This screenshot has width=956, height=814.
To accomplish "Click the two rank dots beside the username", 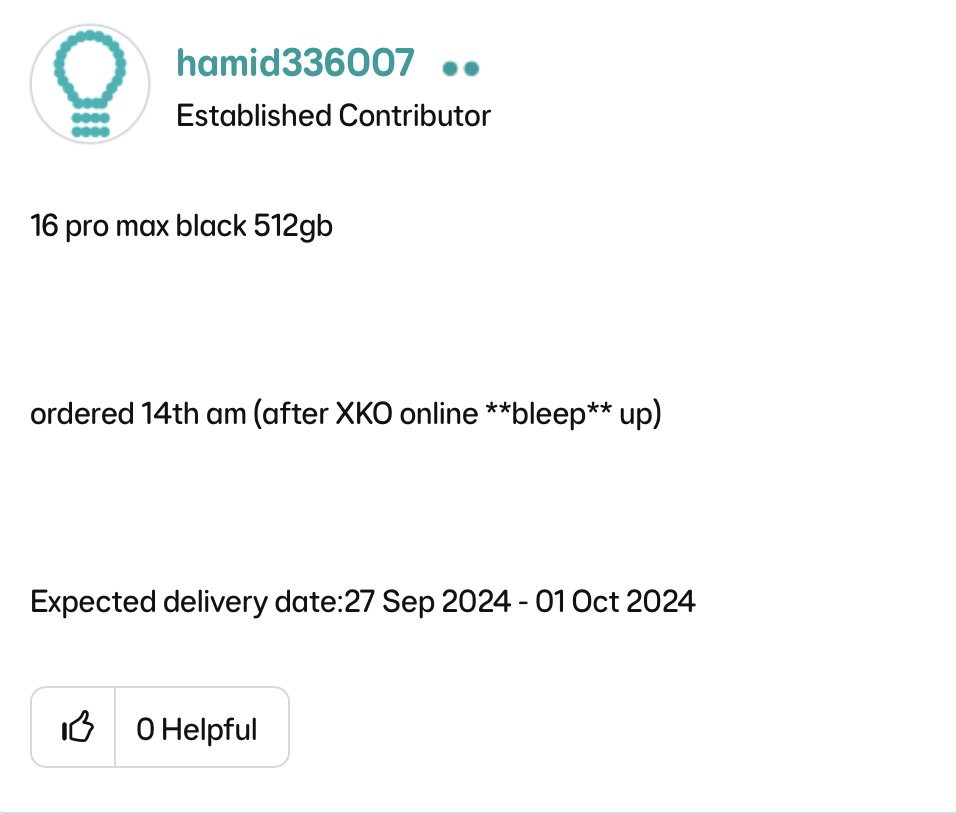I will (460, 68).
